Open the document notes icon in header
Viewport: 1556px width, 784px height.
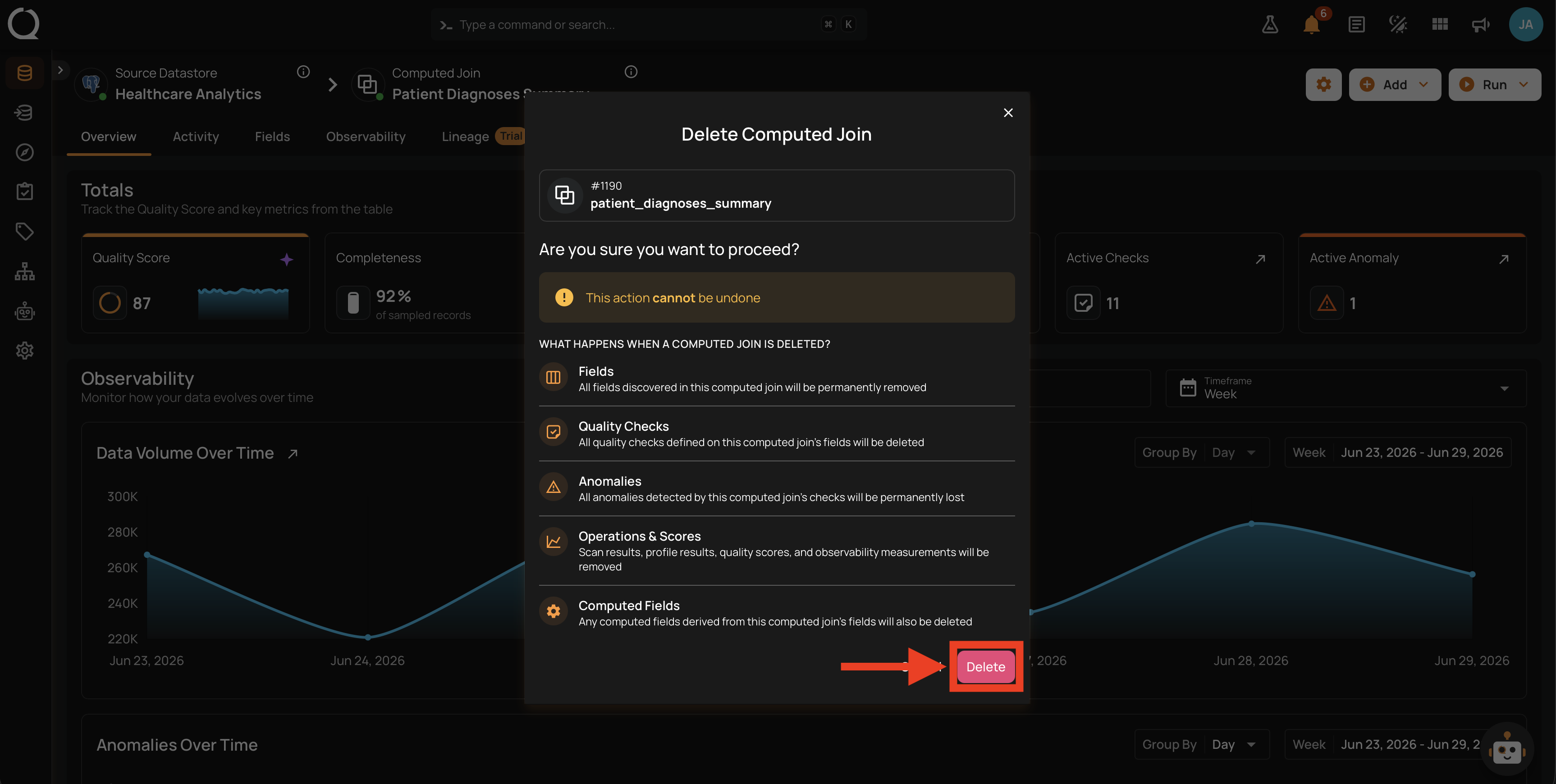(x=1356, y=24)
